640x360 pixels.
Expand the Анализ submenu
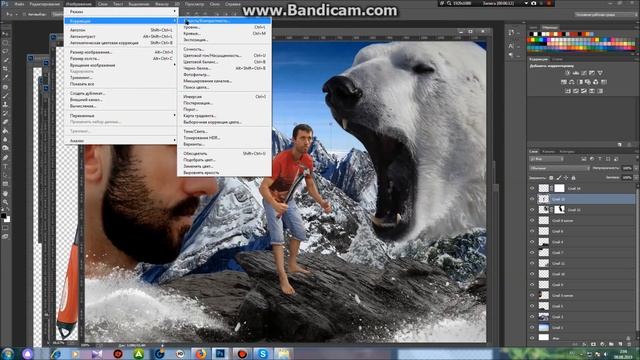click(x=121, y=140)
